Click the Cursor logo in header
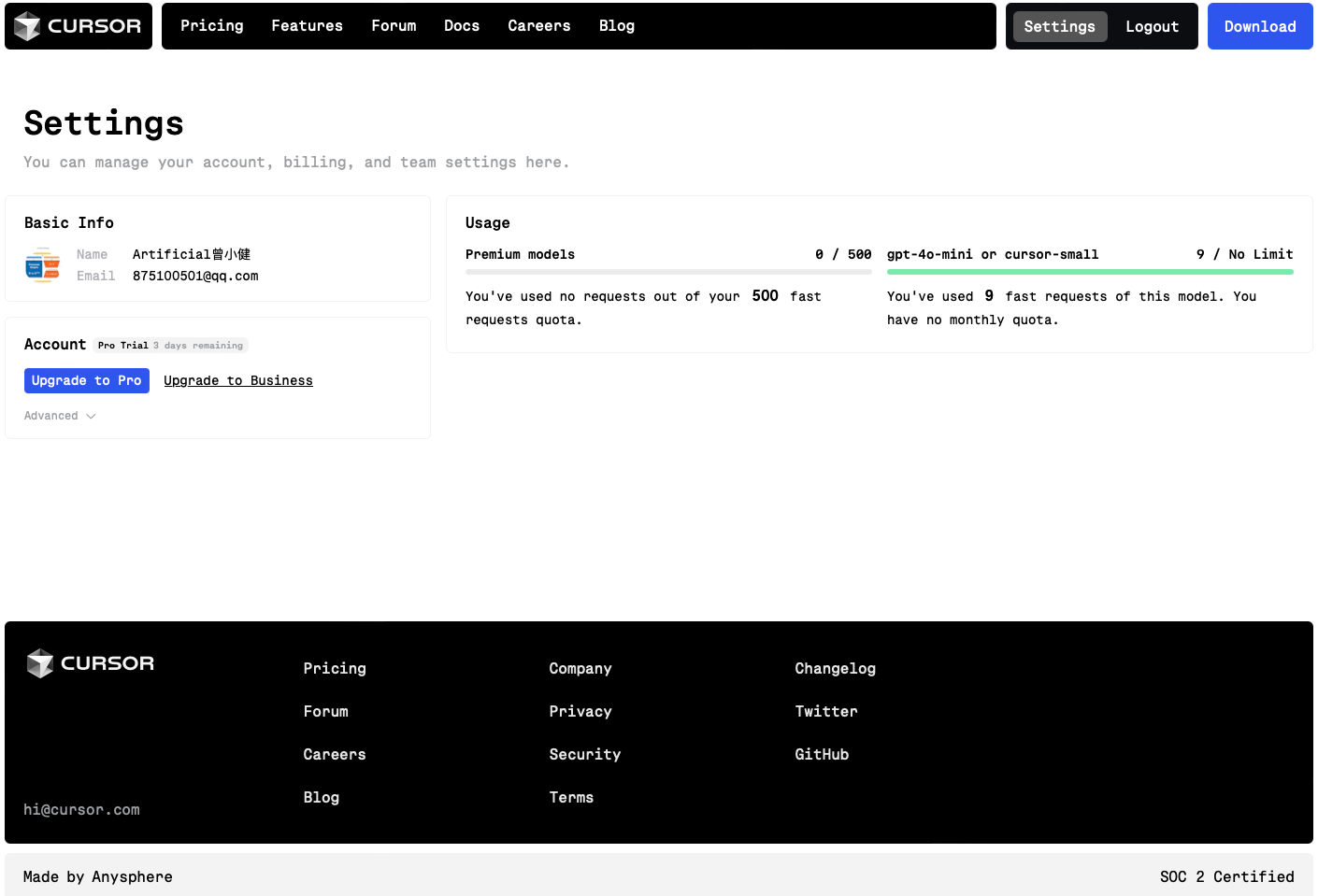The height and width of the screenshot is (896, 1318). coord(79,26)
